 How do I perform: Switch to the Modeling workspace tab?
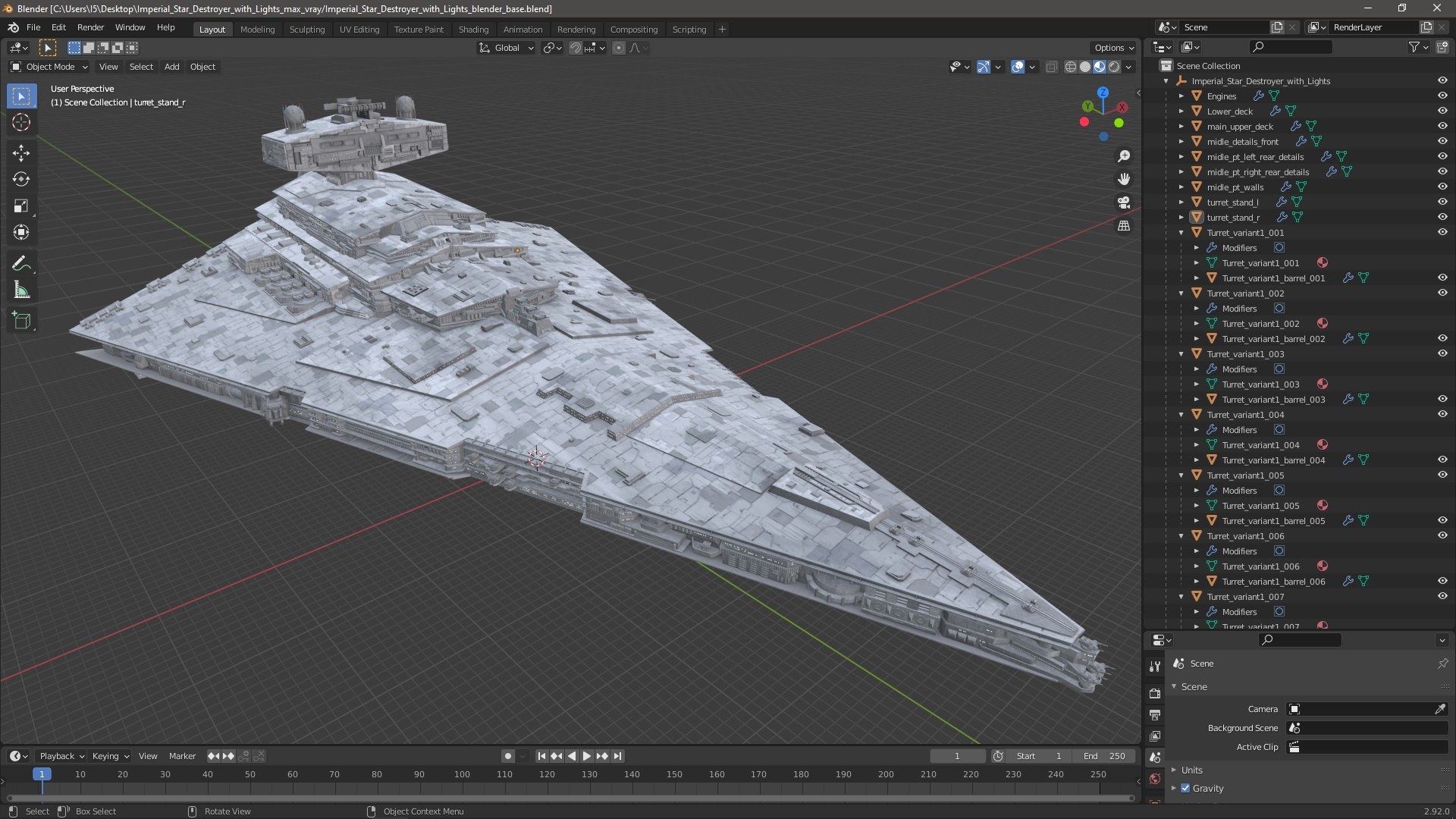(257, 30)
